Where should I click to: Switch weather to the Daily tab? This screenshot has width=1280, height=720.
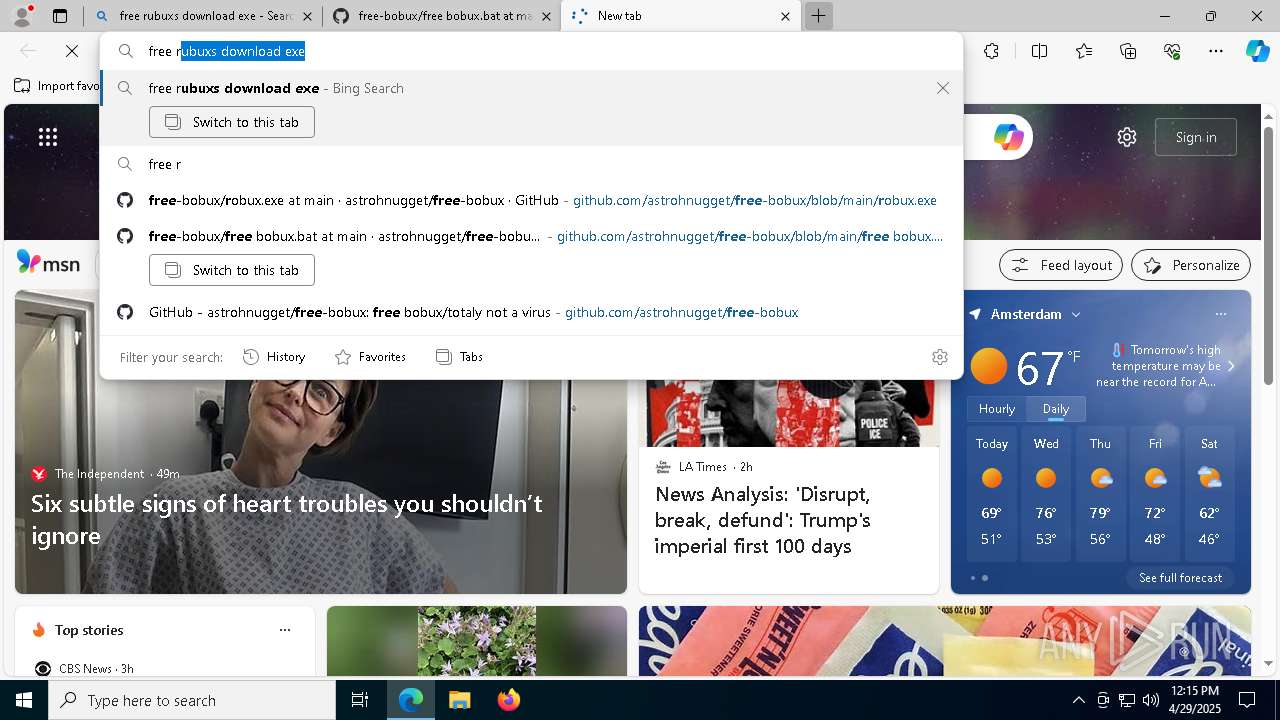[1056, 409]
